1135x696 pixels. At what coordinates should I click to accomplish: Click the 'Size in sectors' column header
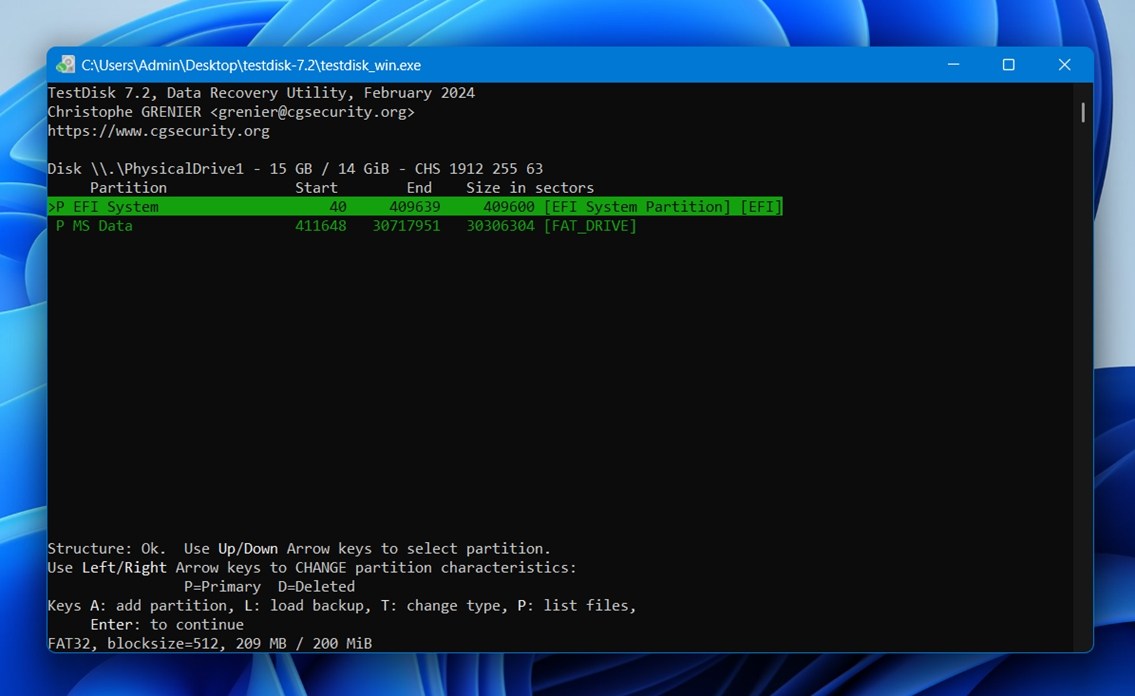[x=530, y=187]
